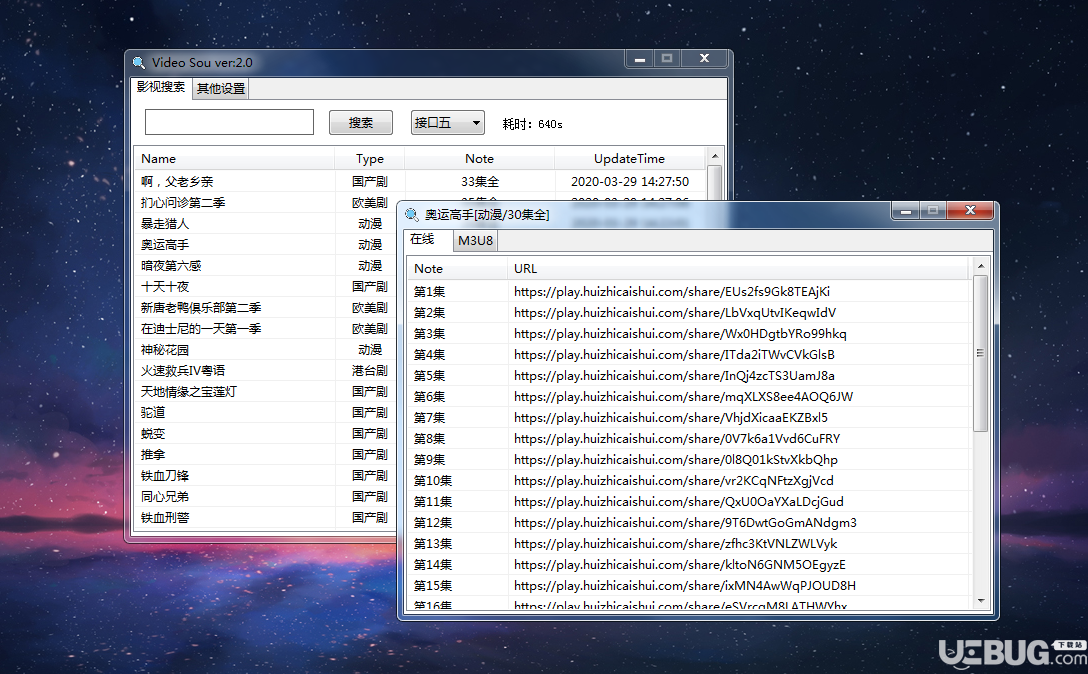Screen dimensions: 1088x674
Task: Click the 第15集 episode URL
Action: click(x=685, y=585)
